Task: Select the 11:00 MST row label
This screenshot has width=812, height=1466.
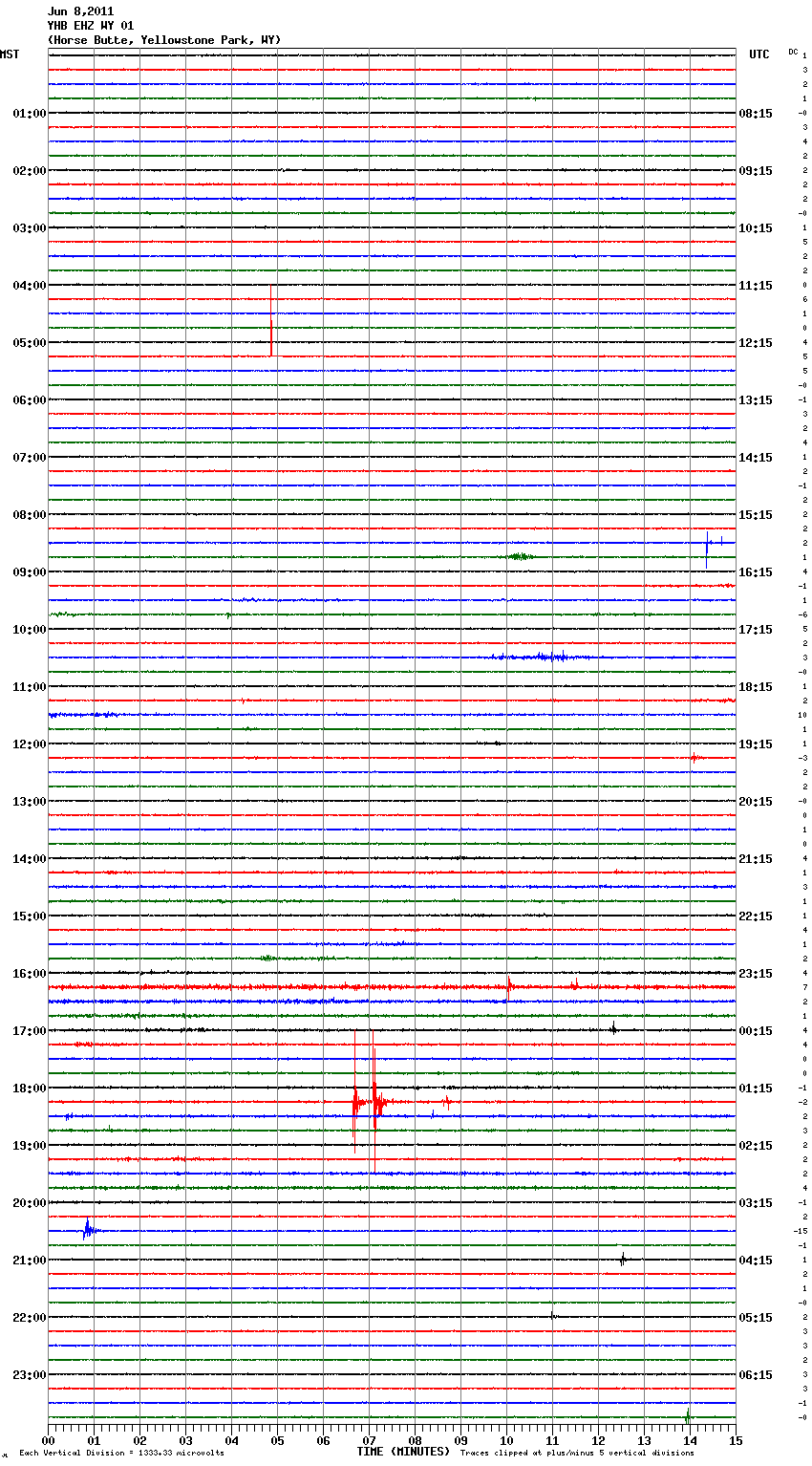Action: click(x=30, y=687)
